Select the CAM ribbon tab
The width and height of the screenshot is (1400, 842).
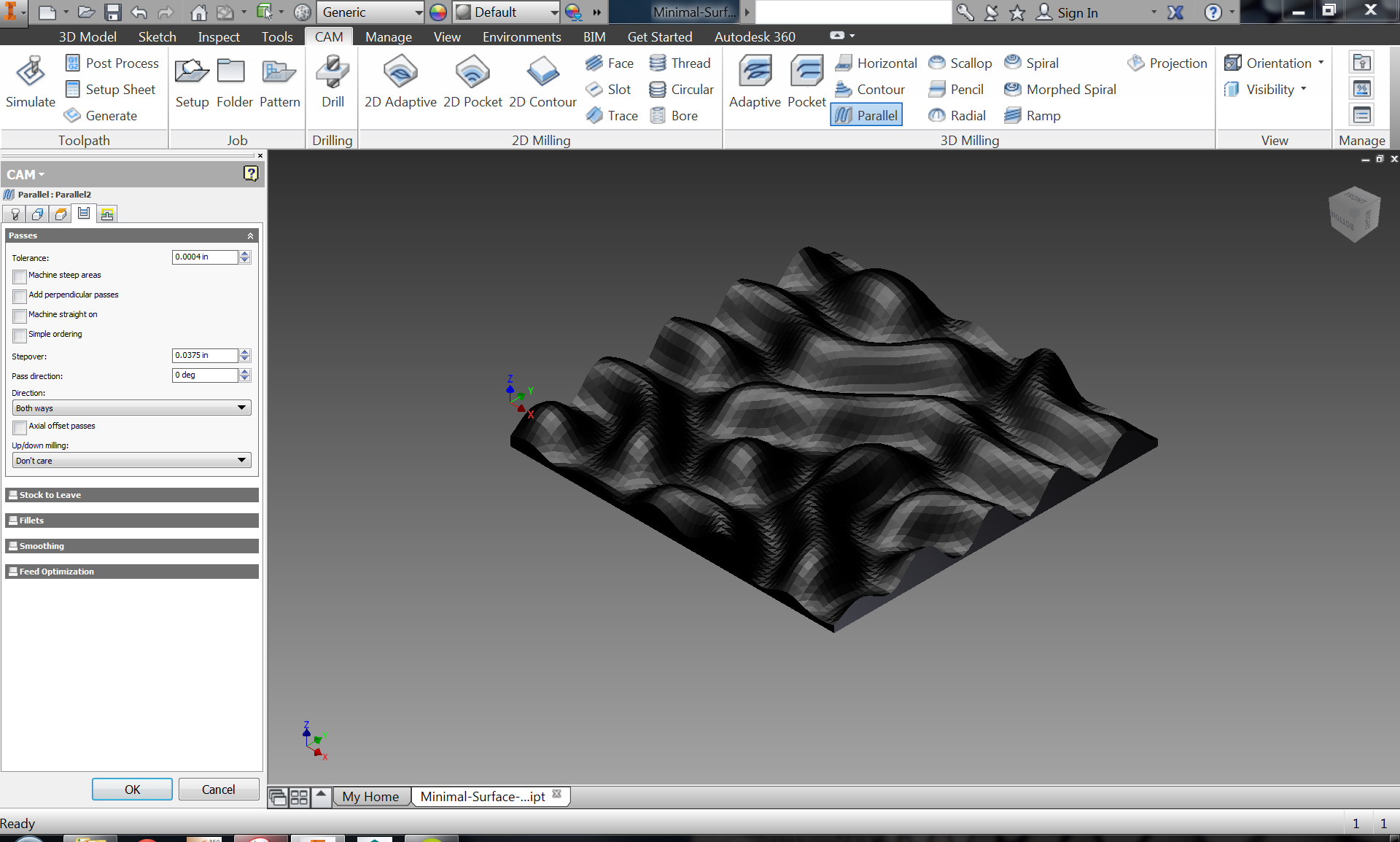[330, 36]
